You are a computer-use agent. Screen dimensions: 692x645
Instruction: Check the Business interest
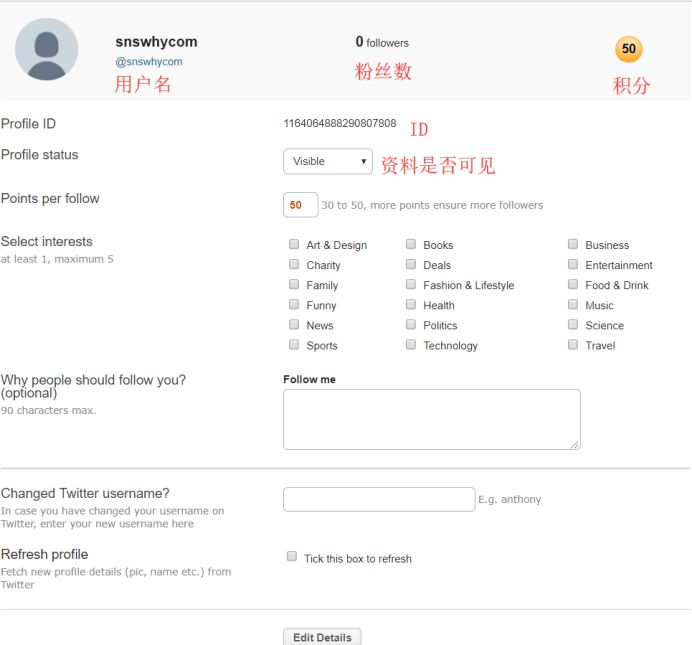(x=573, y=244)
